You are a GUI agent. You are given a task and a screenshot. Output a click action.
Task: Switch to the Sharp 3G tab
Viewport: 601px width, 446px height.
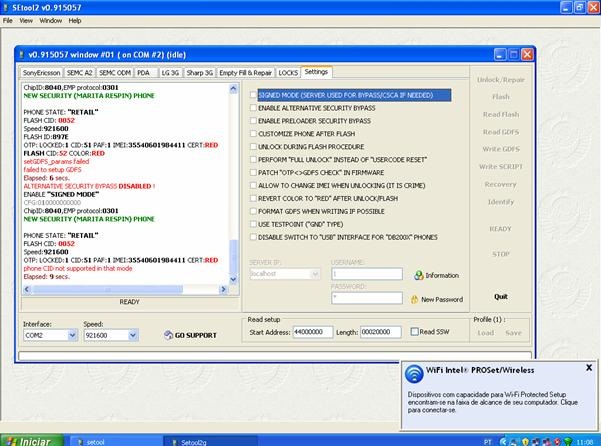[x=200, y=73]
